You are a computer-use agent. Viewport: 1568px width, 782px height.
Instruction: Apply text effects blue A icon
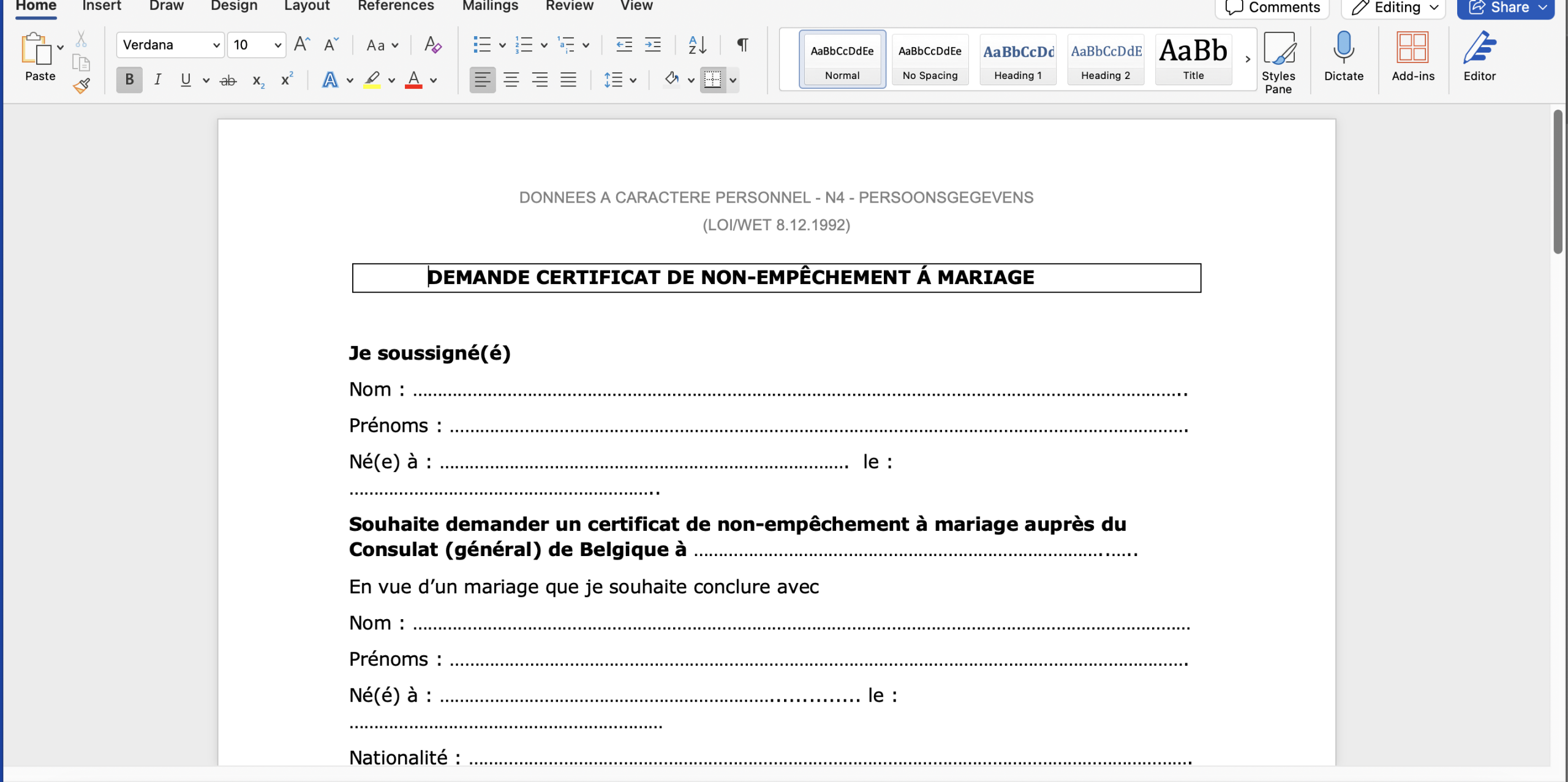(330, 80)
